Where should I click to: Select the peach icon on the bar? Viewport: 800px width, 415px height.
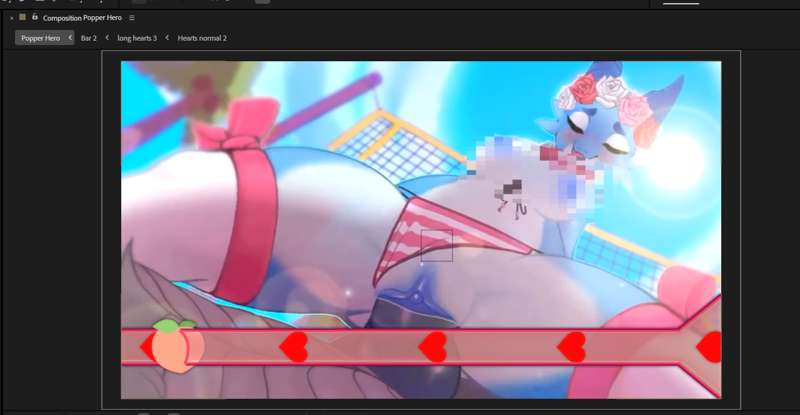pos(178,346)
